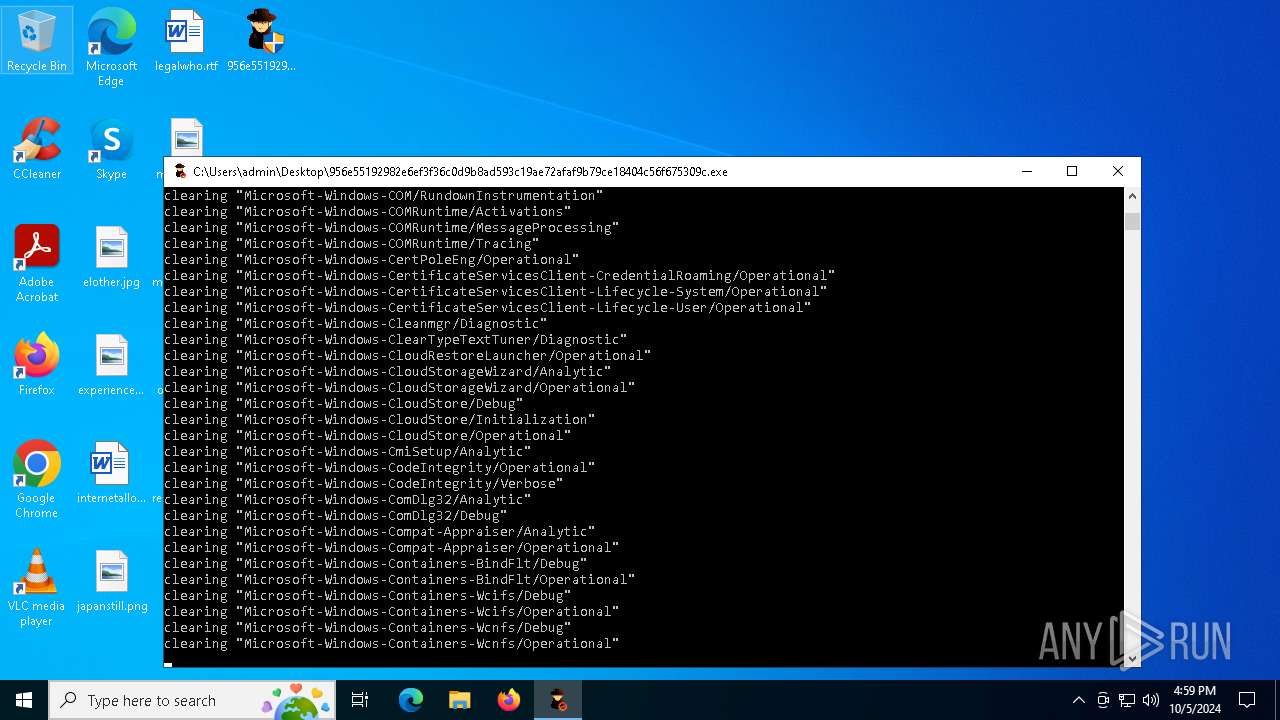Open the notification center icon
1280x720 pixels.
(x=1247, y=700)
